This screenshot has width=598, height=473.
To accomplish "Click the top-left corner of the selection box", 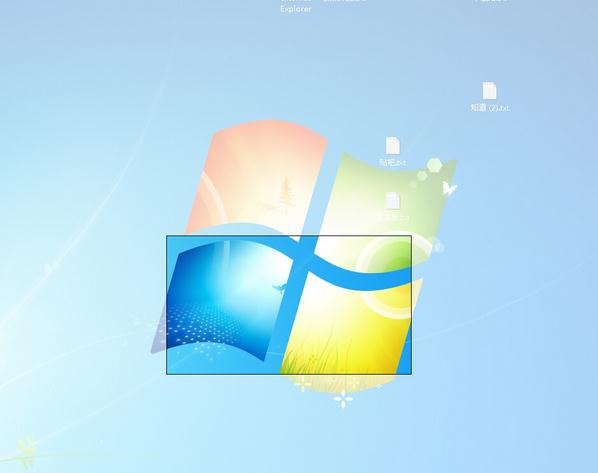I will (166, 236).
